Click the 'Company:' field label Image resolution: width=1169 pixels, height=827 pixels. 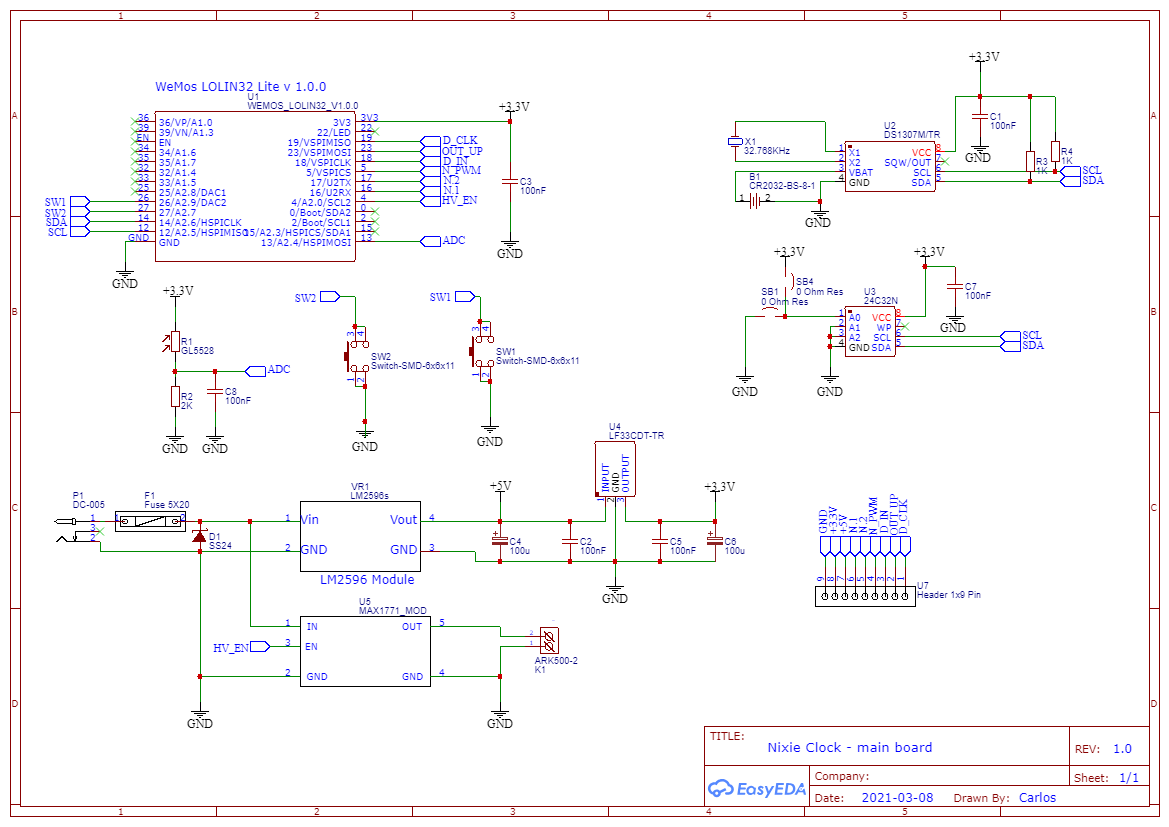point(842,776)
